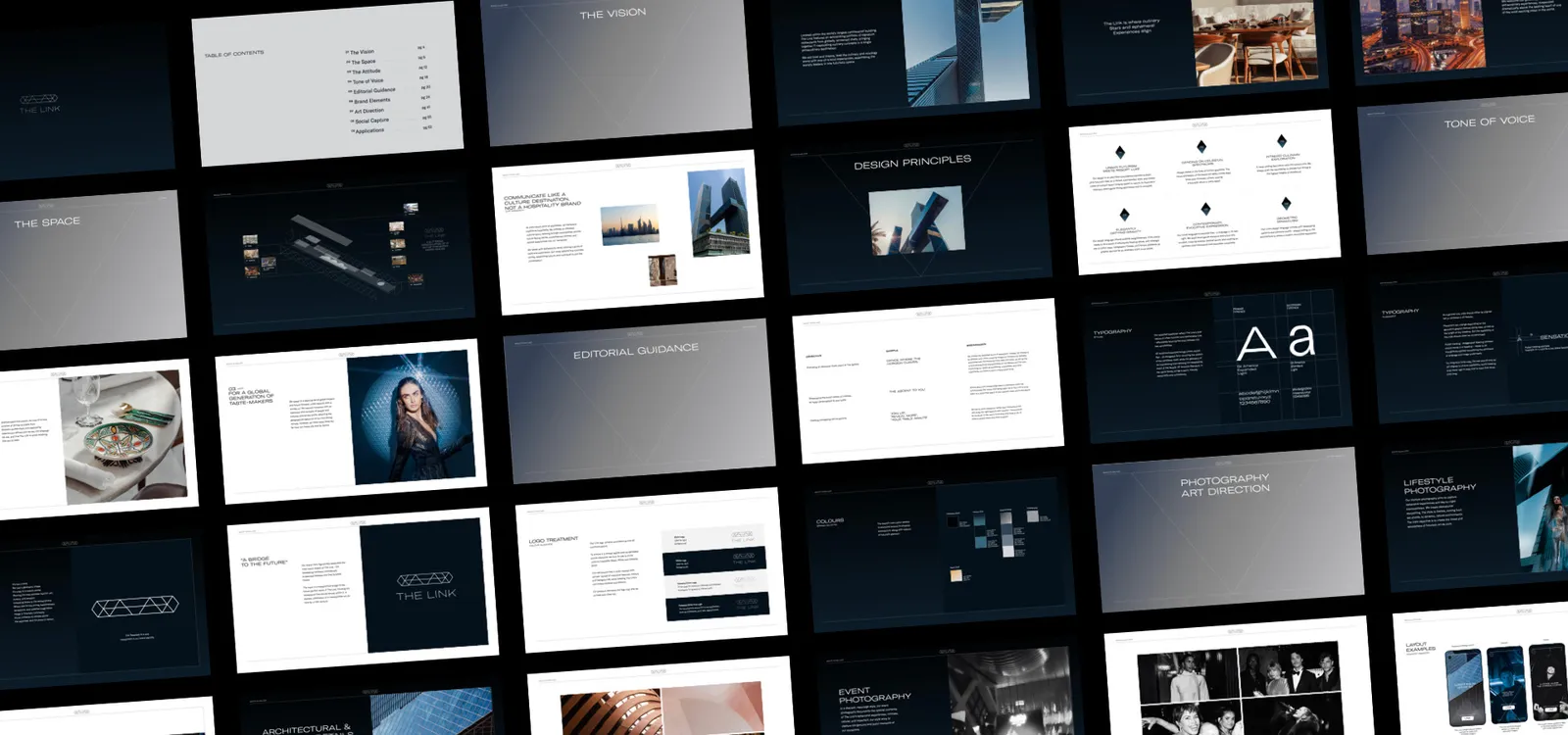Click the Dubai skyline sunset photo
Viewport: 1568px width, 735px height.
click(629, 225)
